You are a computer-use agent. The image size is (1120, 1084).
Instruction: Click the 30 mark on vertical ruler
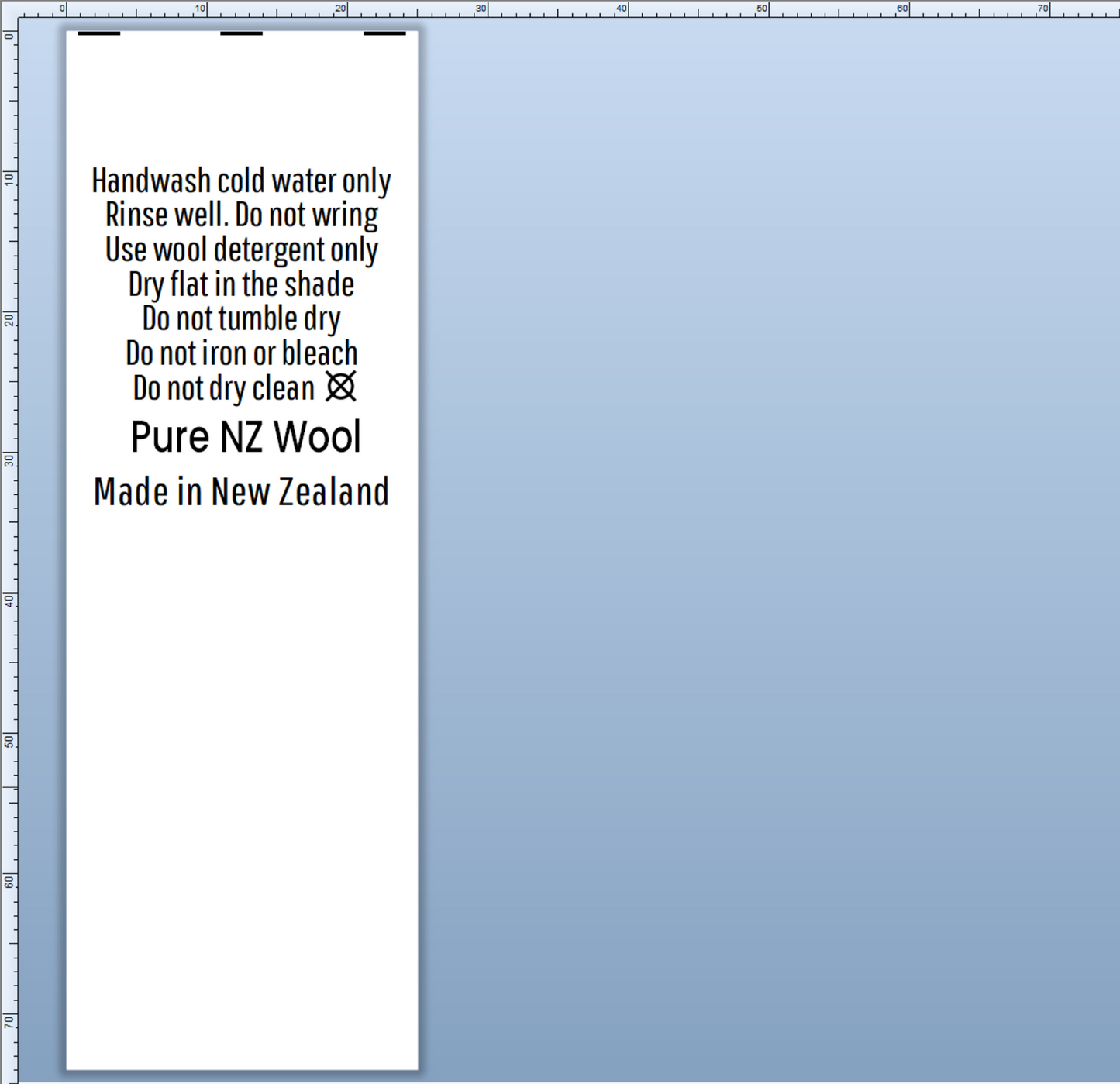pos(9,459)
